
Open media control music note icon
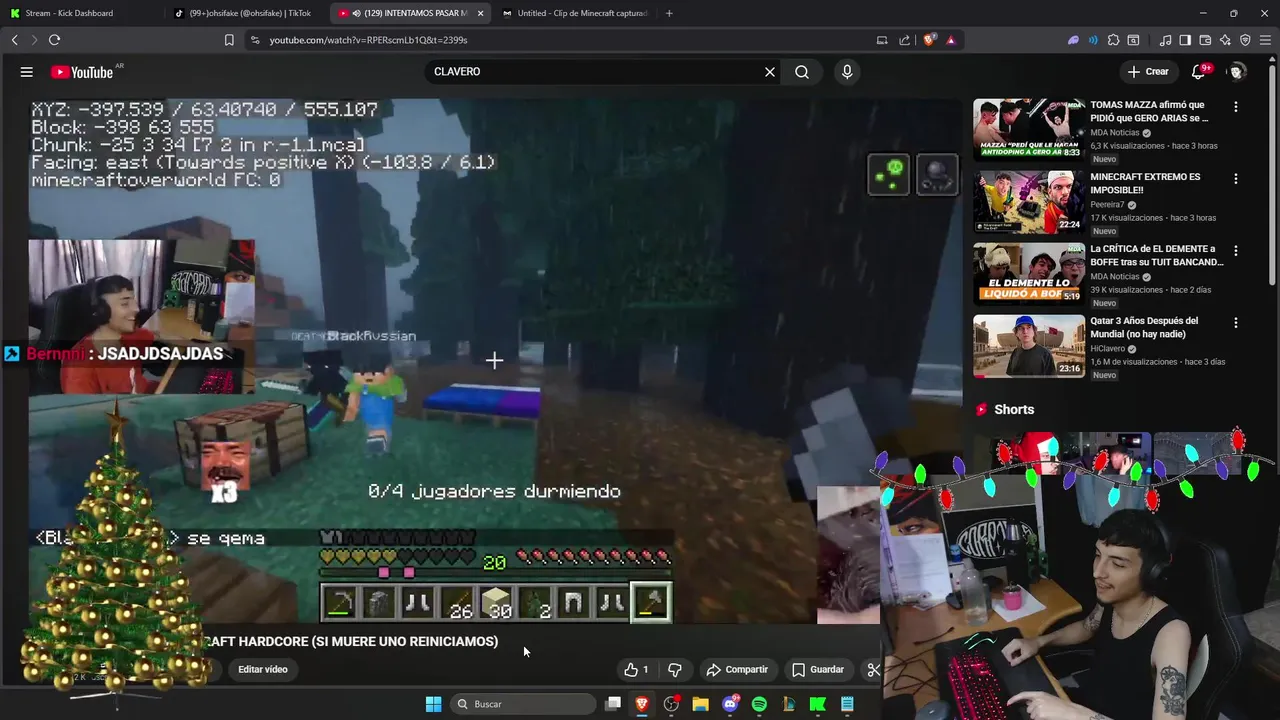point(1165,40)
